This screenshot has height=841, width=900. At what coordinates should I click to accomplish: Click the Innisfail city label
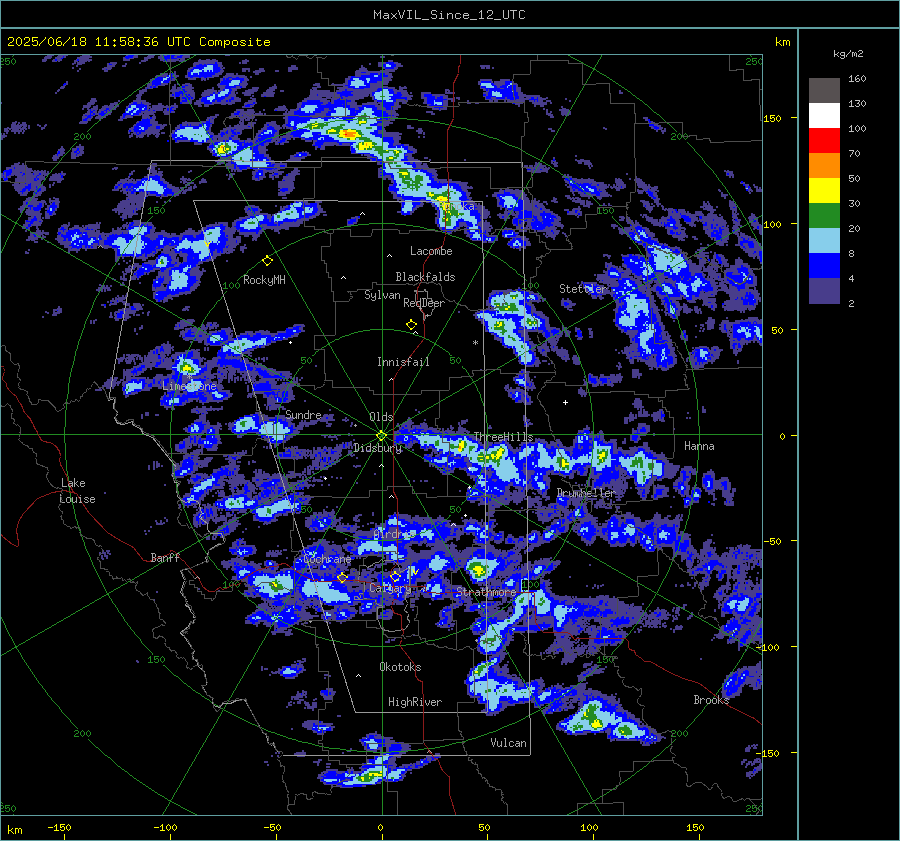tap(403, 362)
